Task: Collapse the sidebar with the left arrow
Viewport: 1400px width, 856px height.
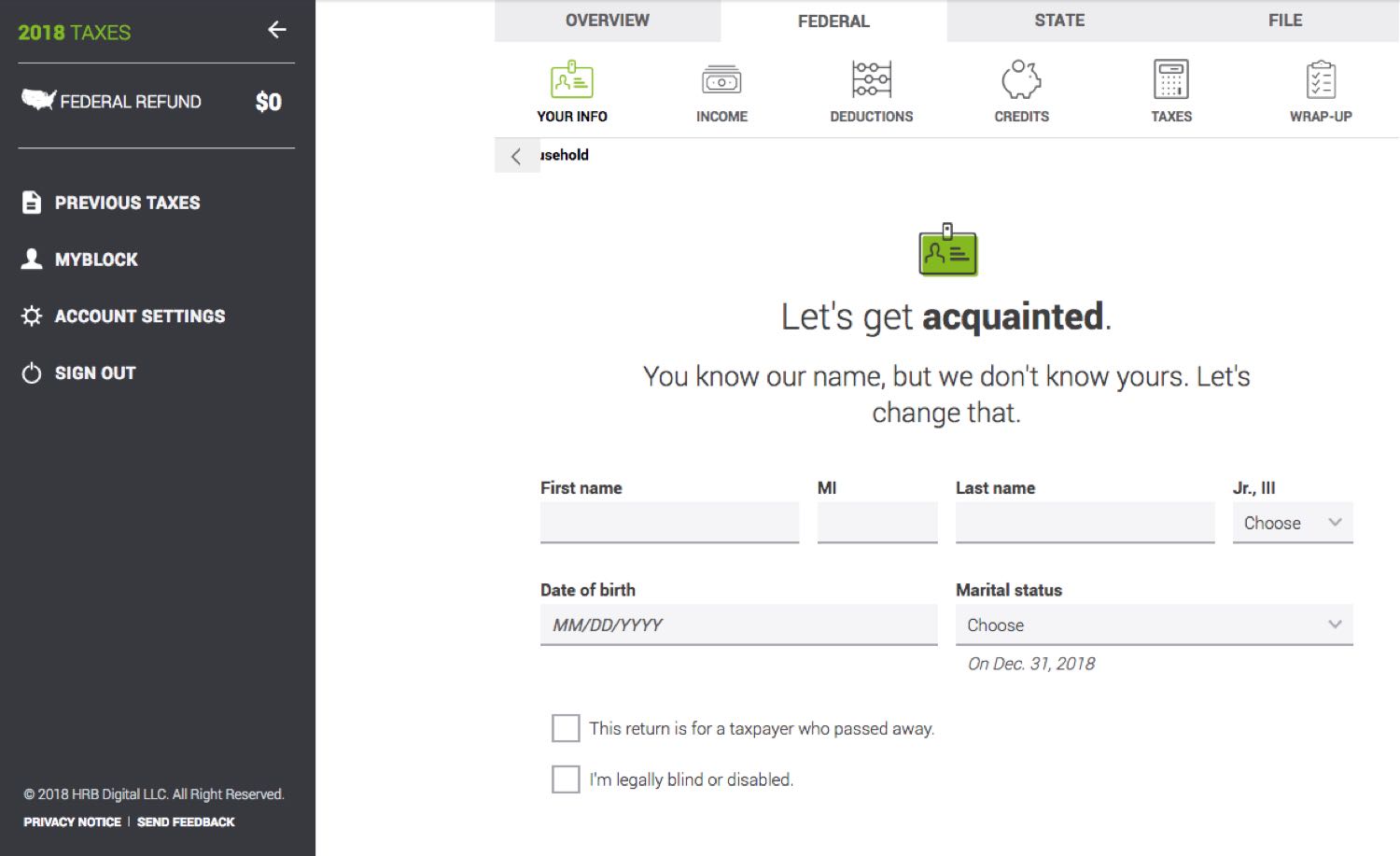Action: click(x=277, y=30)
